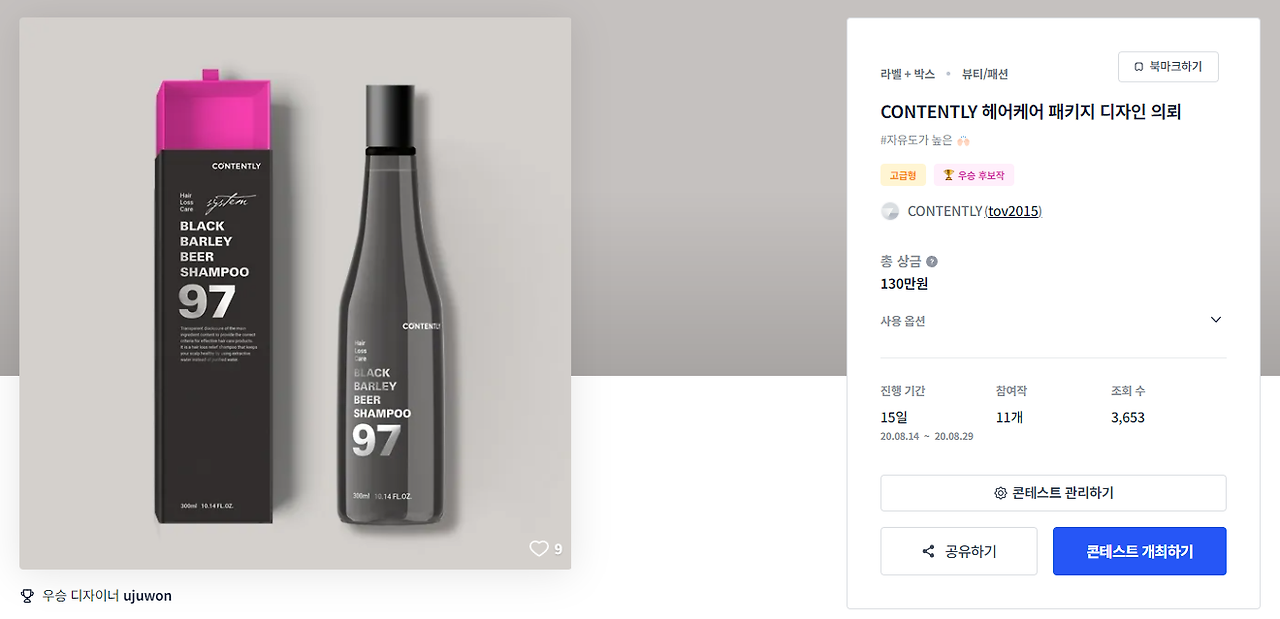This screenshot has height=619, width=1280.
Task: Open the shampoo package design image
Action: pyautogui.click(x=295, y=293)
